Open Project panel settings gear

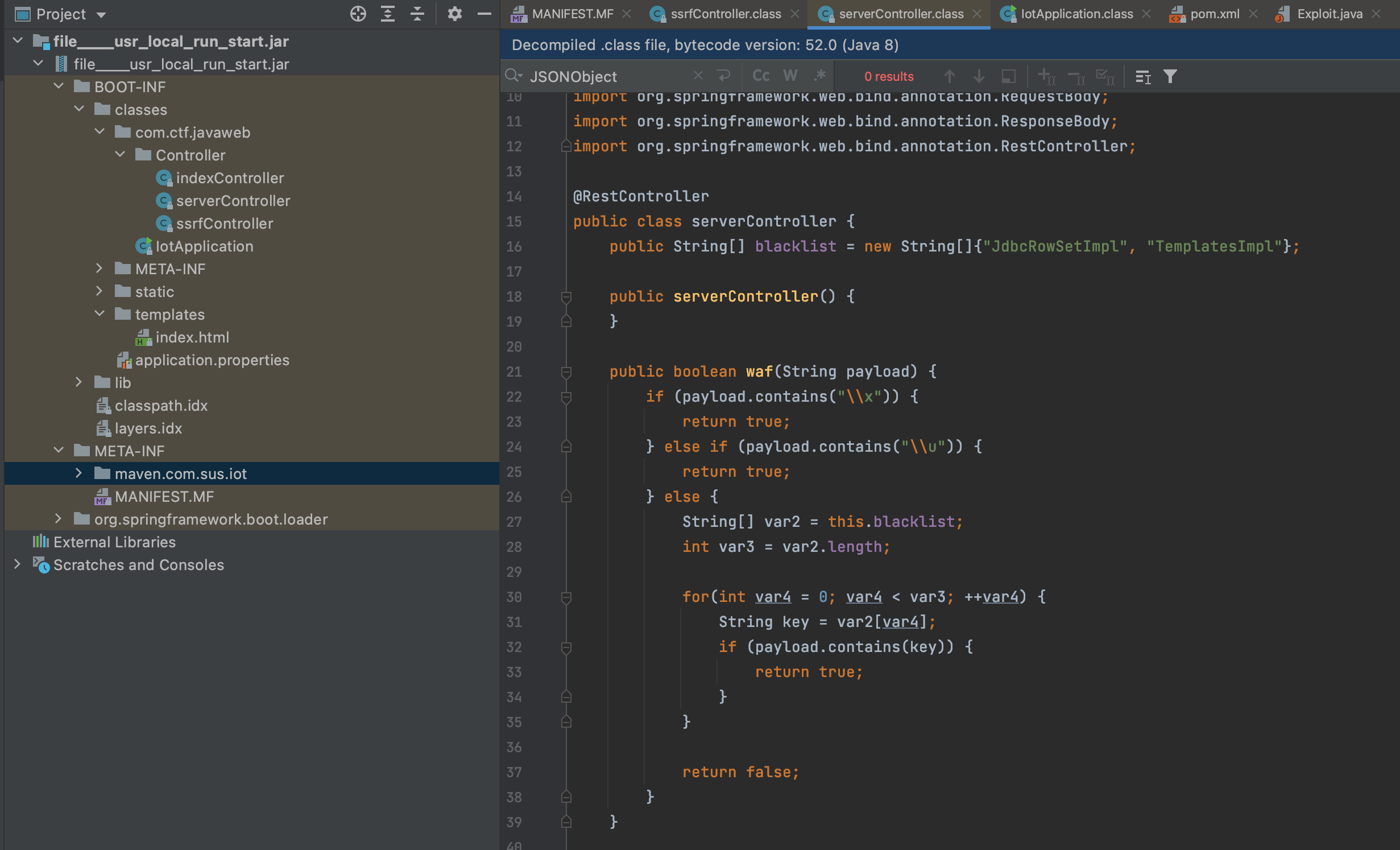click(454, 14)
